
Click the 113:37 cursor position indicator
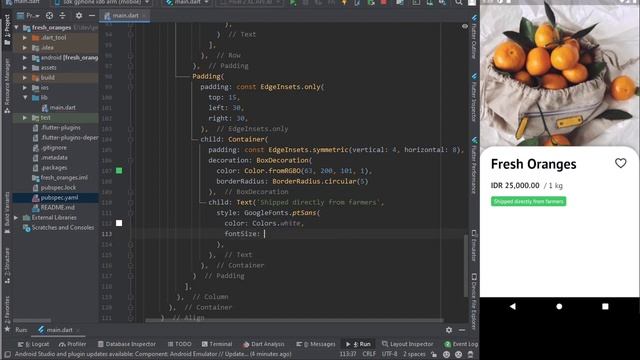click(x=348, y=354)
